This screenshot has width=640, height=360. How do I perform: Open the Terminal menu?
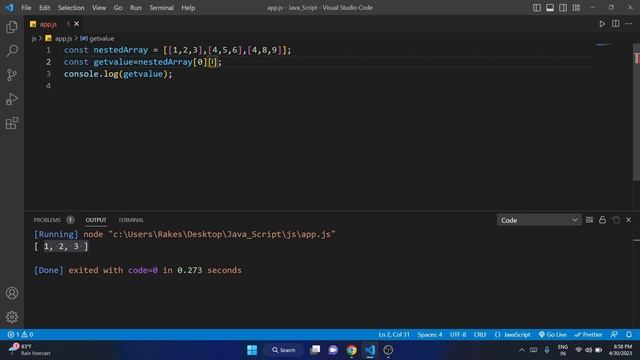[161, 8]
